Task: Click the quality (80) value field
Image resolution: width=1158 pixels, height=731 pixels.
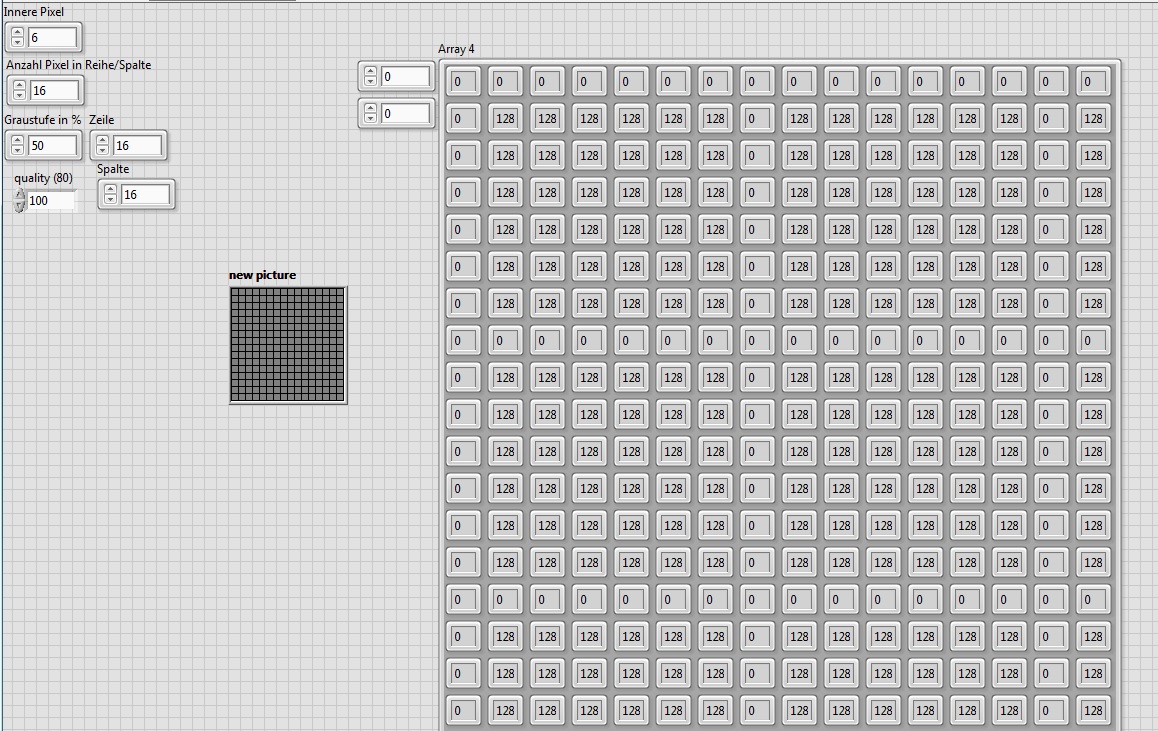Action: pos(51,201)
